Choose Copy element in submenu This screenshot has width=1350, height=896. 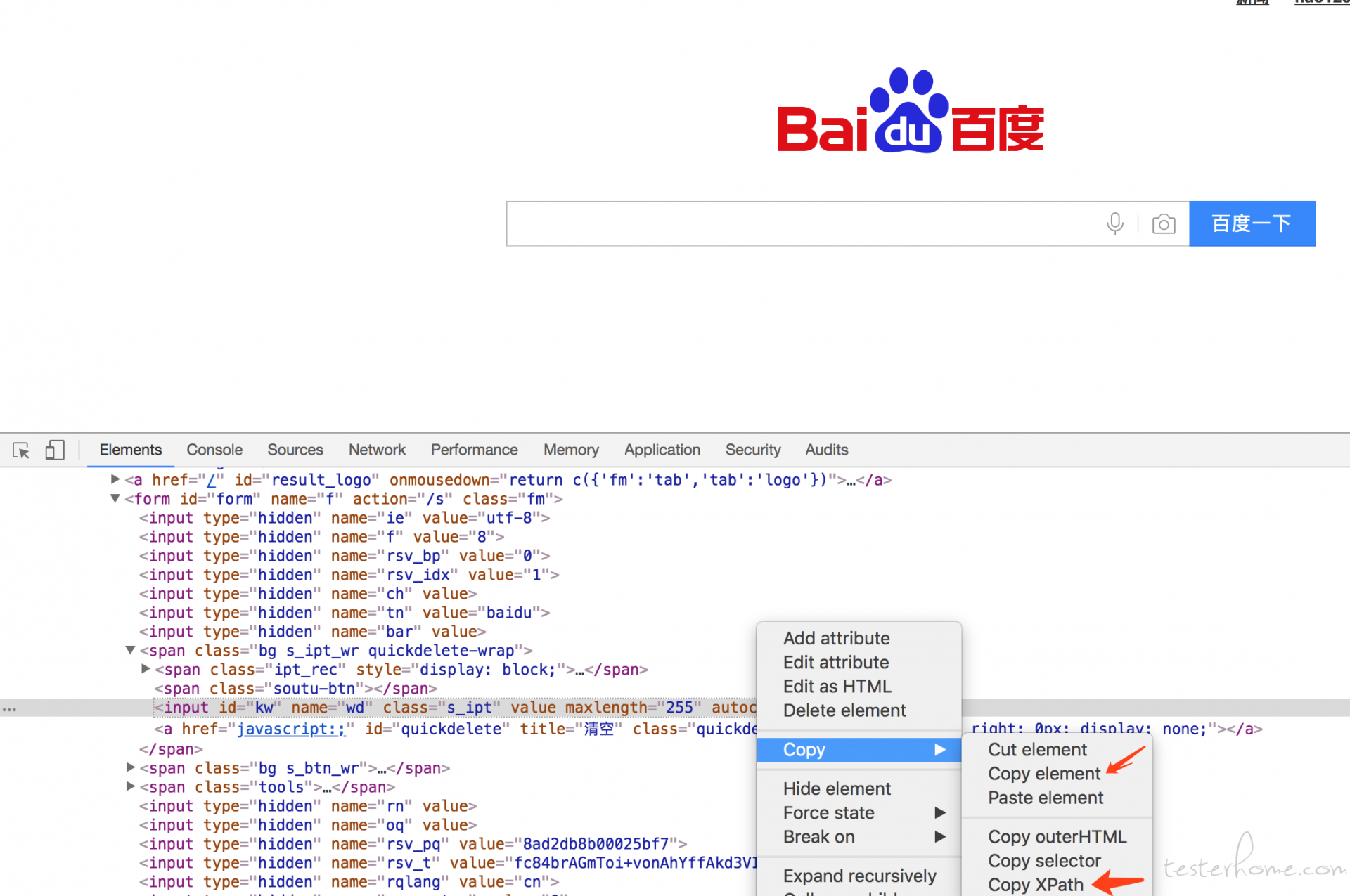coord(1044,774)
